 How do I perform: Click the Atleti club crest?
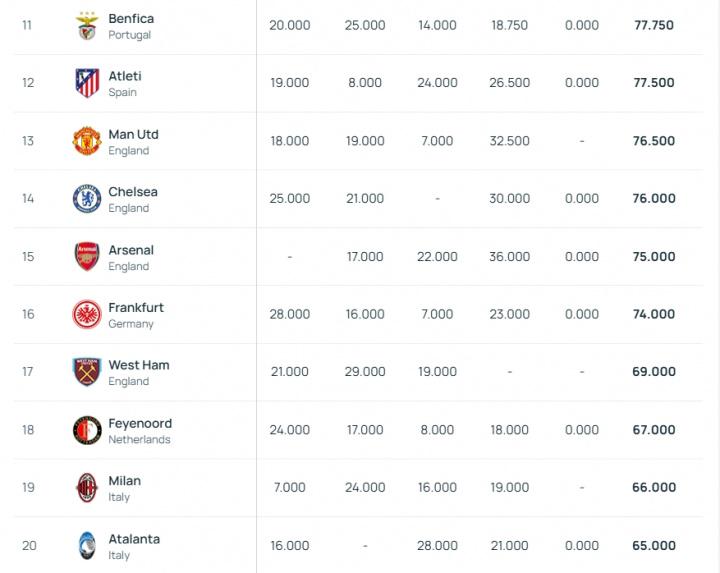point(87,83)
